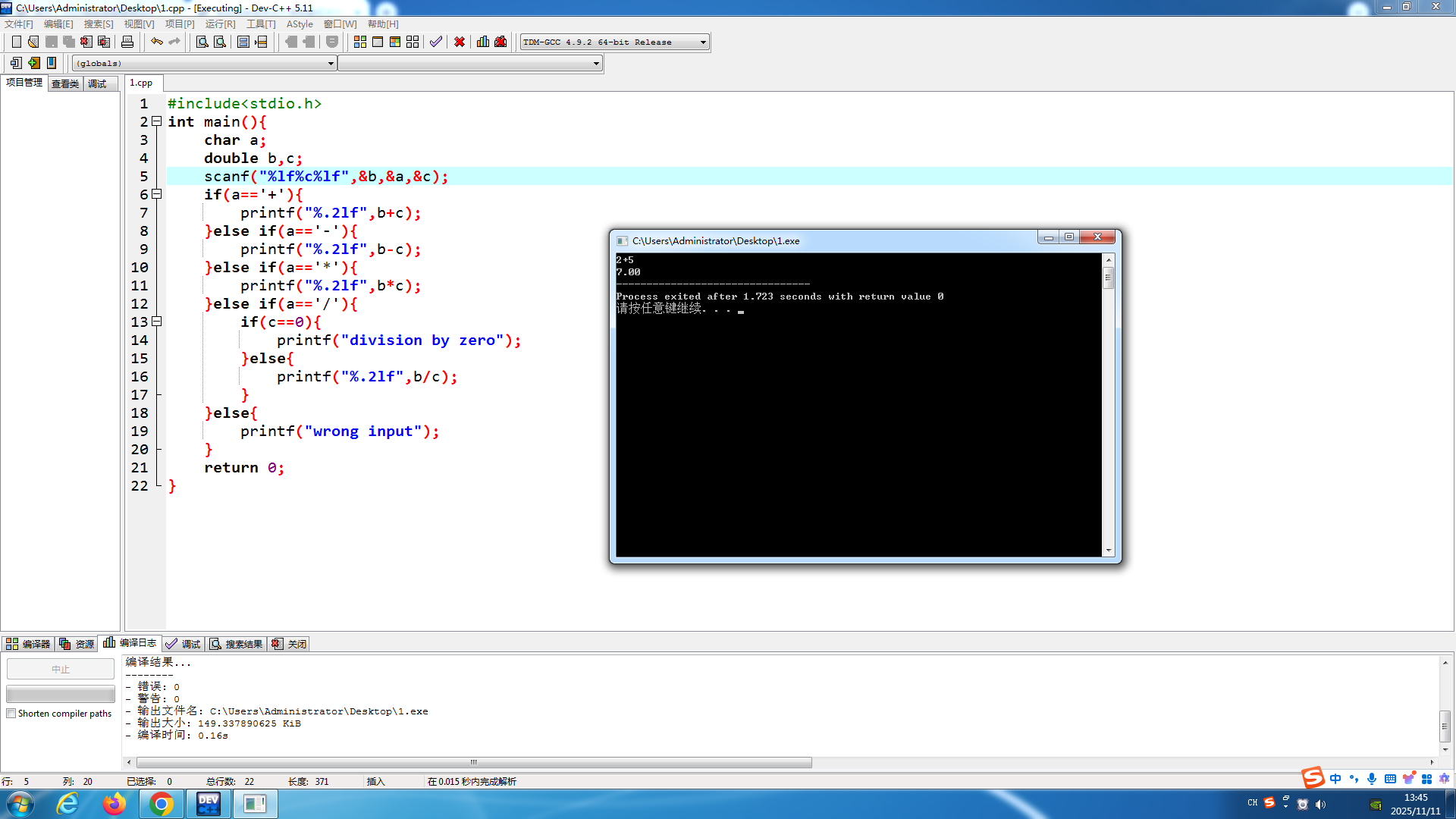The width and height of the screenshot is (1456, 819).
Task: Click the New file toolbar icon
Action: [16, 42]
